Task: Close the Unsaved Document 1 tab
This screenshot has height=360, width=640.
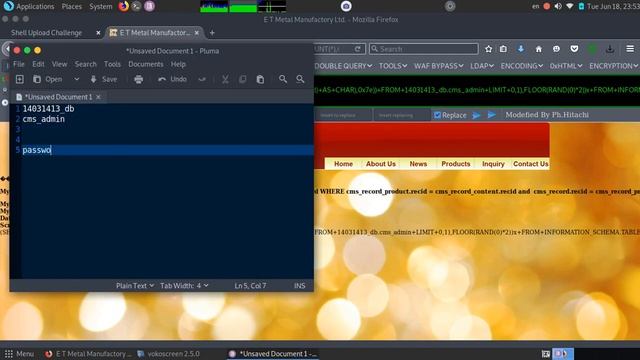Action: [98, 97]
